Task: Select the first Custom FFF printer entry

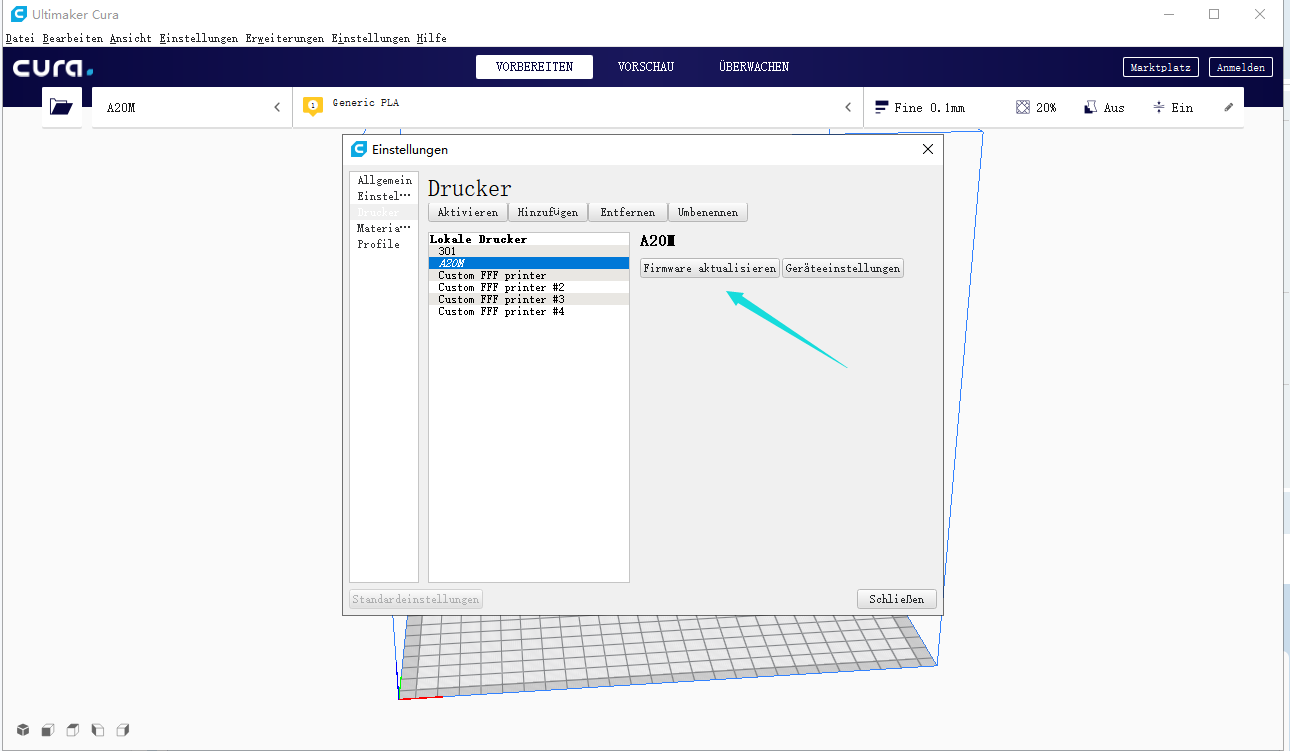Action: coord(529,275)
